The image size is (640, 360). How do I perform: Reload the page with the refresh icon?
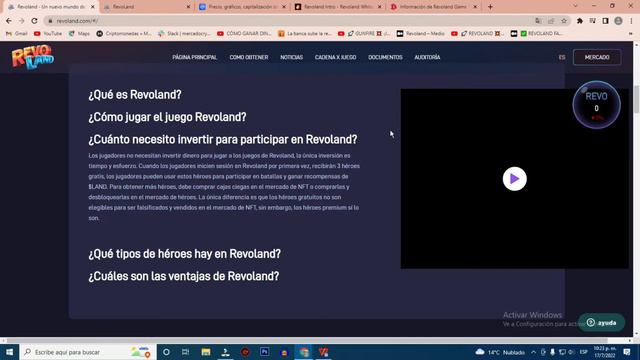(34, 21)
